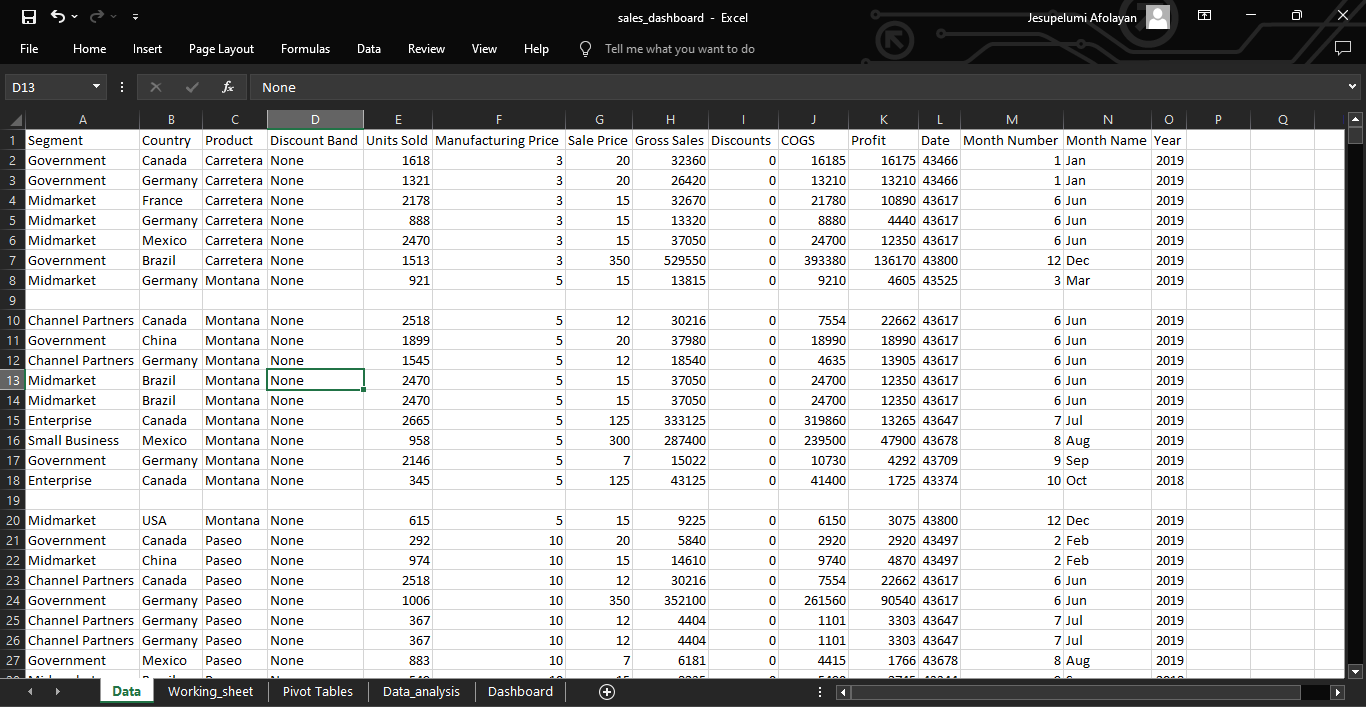
Task: Add a new sheet with the plus icon
Action: (606, 692)
